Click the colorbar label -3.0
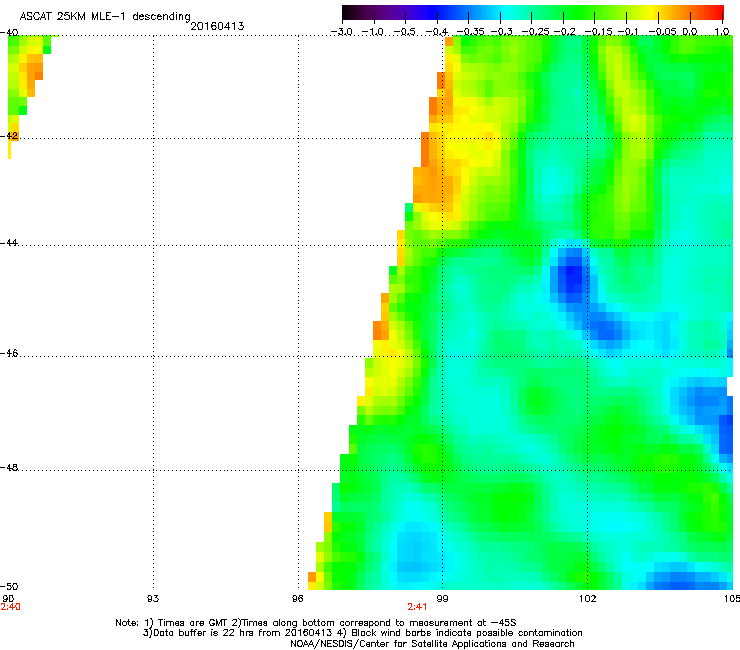The image size is (740, 650). point(342,32)
